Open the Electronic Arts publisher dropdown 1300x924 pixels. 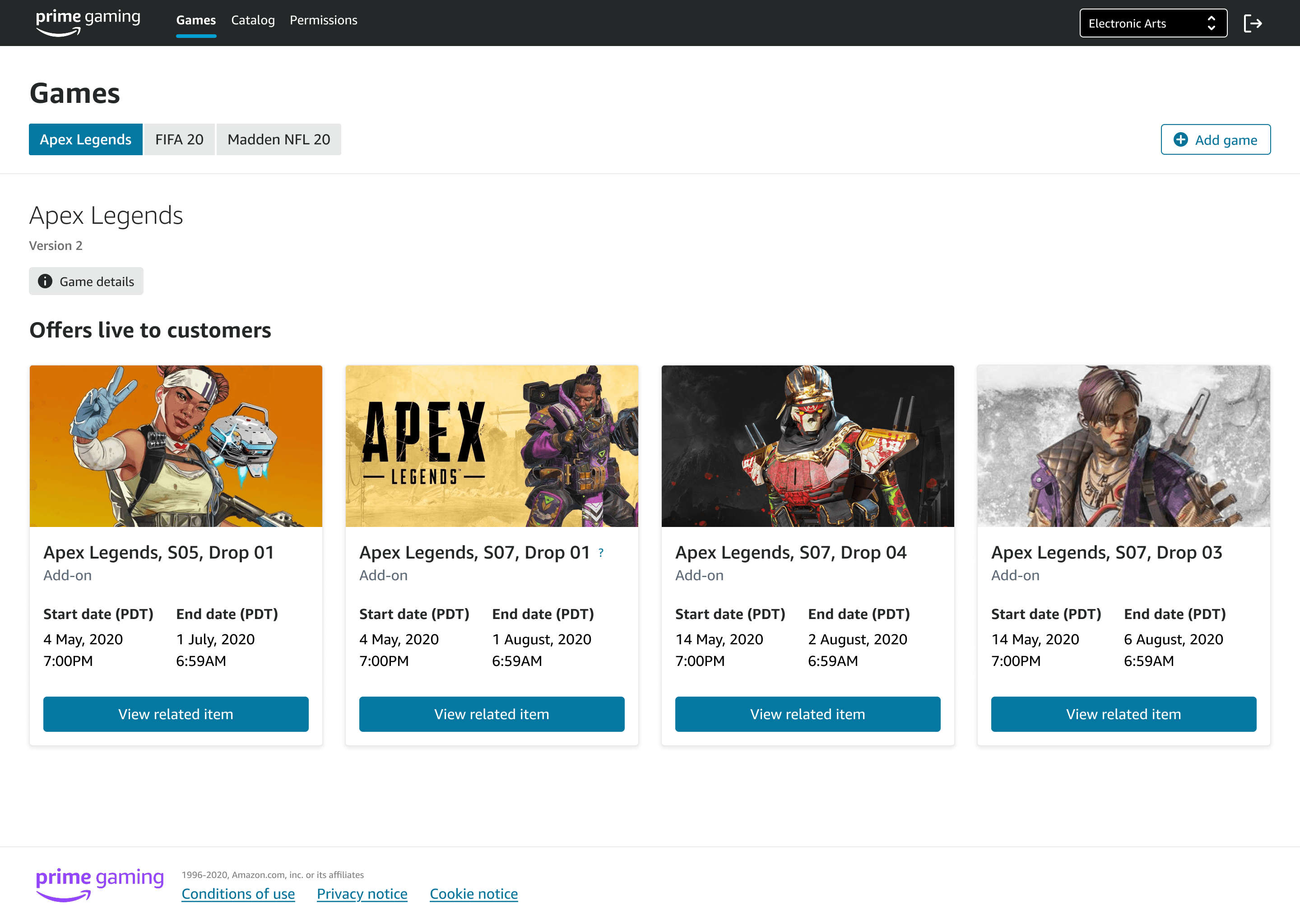point(1153,23)
